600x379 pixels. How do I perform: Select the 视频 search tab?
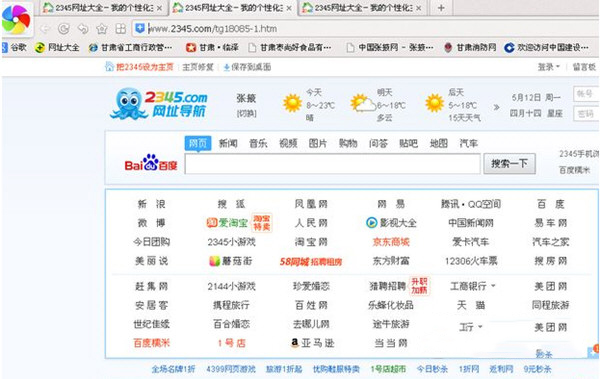[288, 144]
